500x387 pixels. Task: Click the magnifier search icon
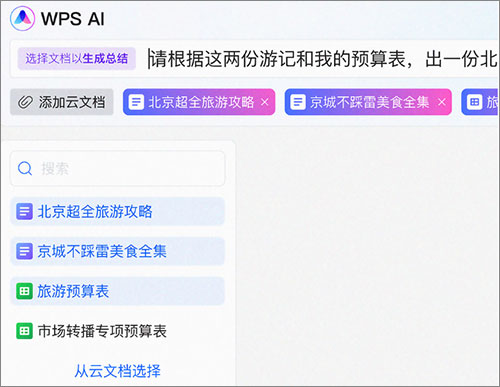coord(25,168)
